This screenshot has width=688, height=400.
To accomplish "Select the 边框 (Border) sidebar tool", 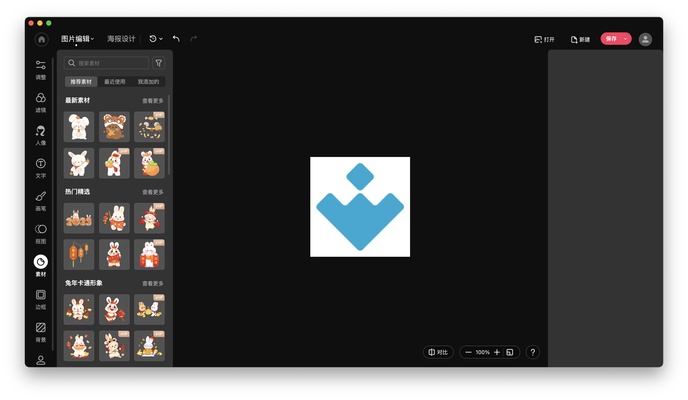I will [41, 298].
